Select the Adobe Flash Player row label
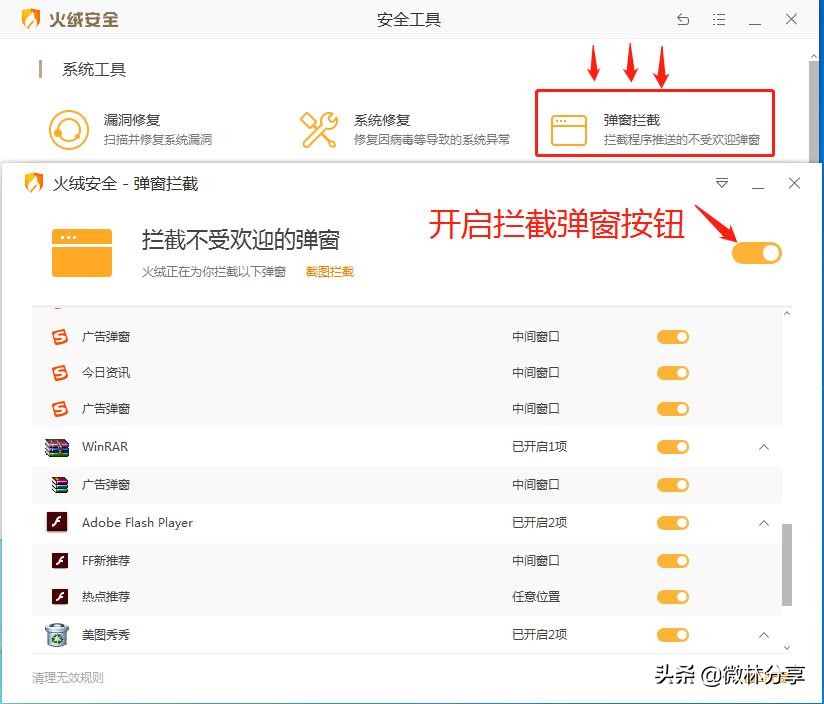Viewport: 824px width, 704px height. coord(137,523)
